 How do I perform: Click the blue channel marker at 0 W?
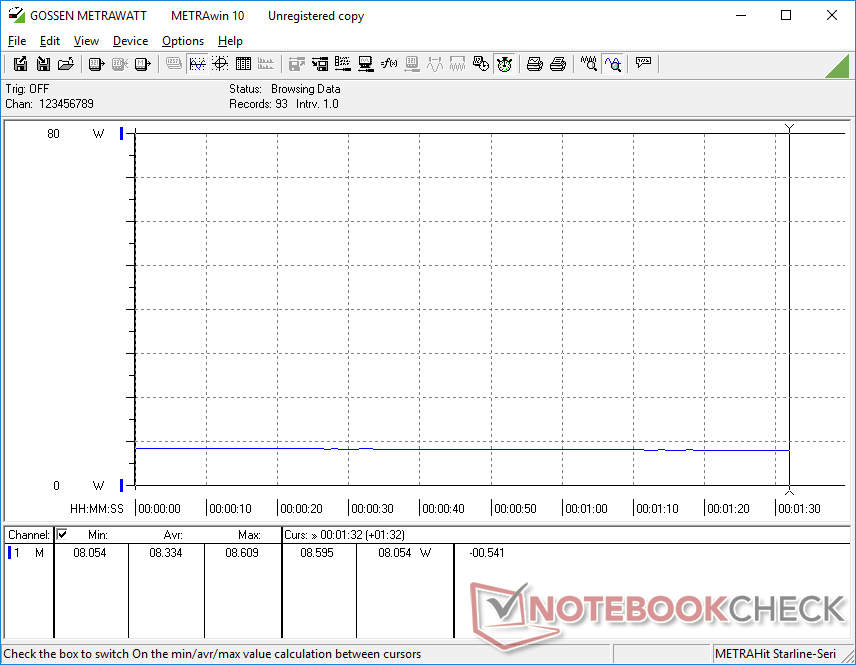pos(121,485)
